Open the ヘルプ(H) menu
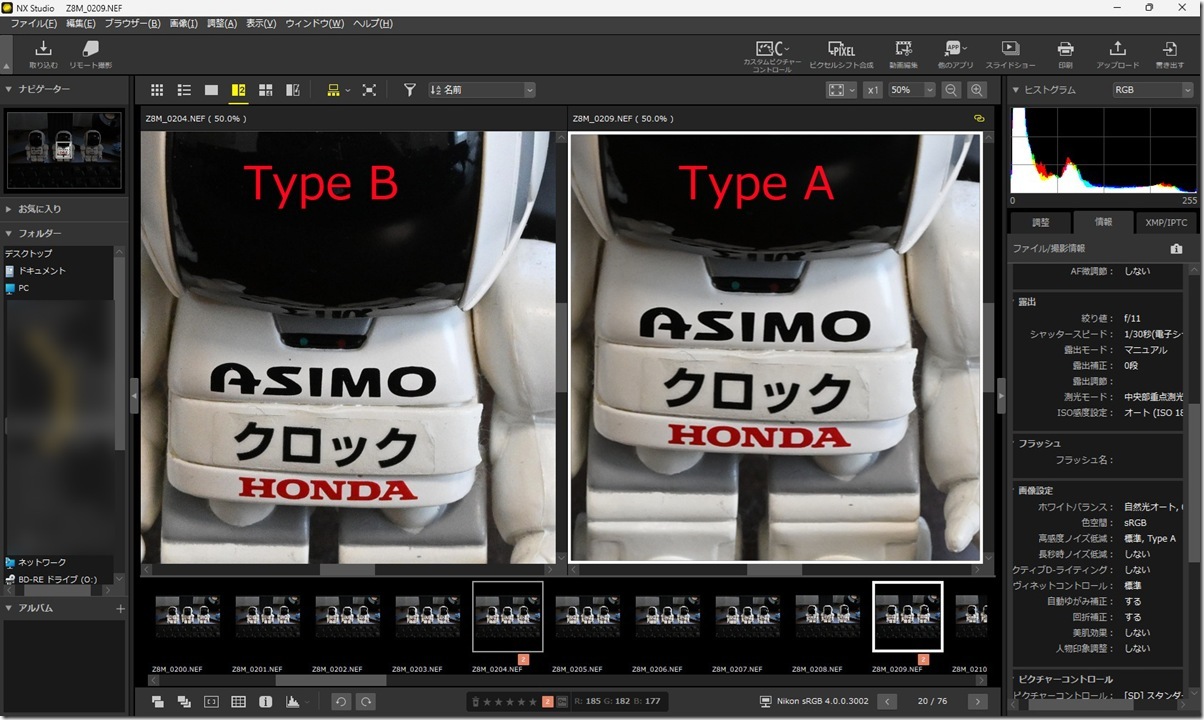 click(x=373, y=23)
